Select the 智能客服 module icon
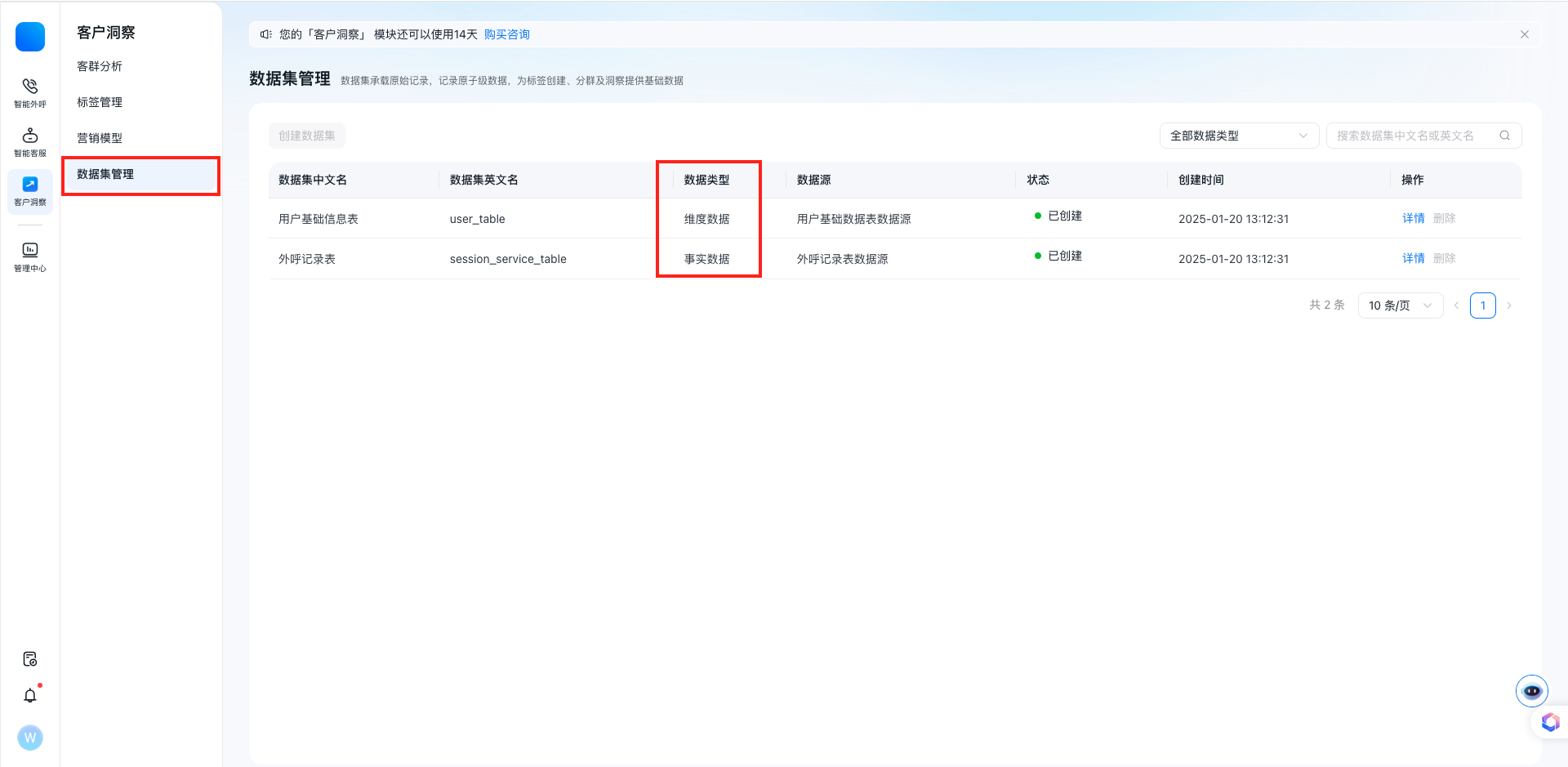 coord(30,140)
